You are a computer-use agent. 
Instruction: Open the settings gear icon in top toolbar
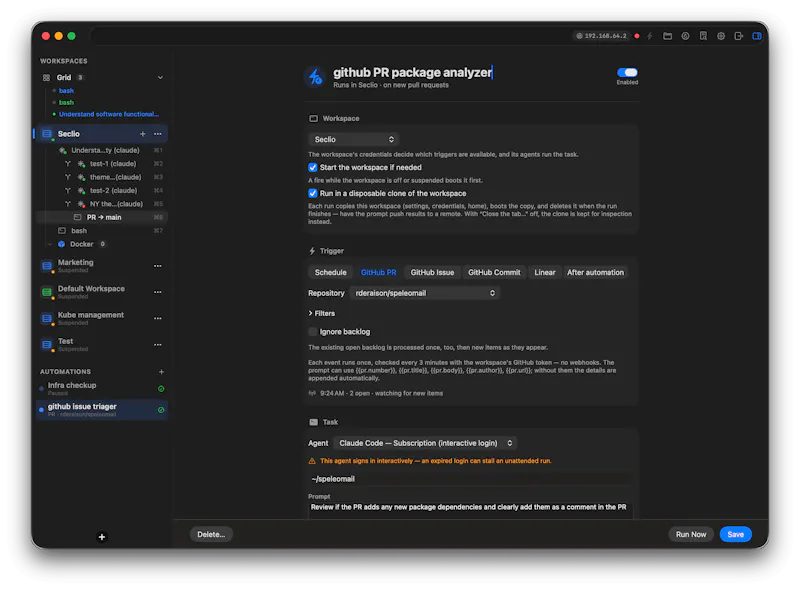click(x=721, y=36)
